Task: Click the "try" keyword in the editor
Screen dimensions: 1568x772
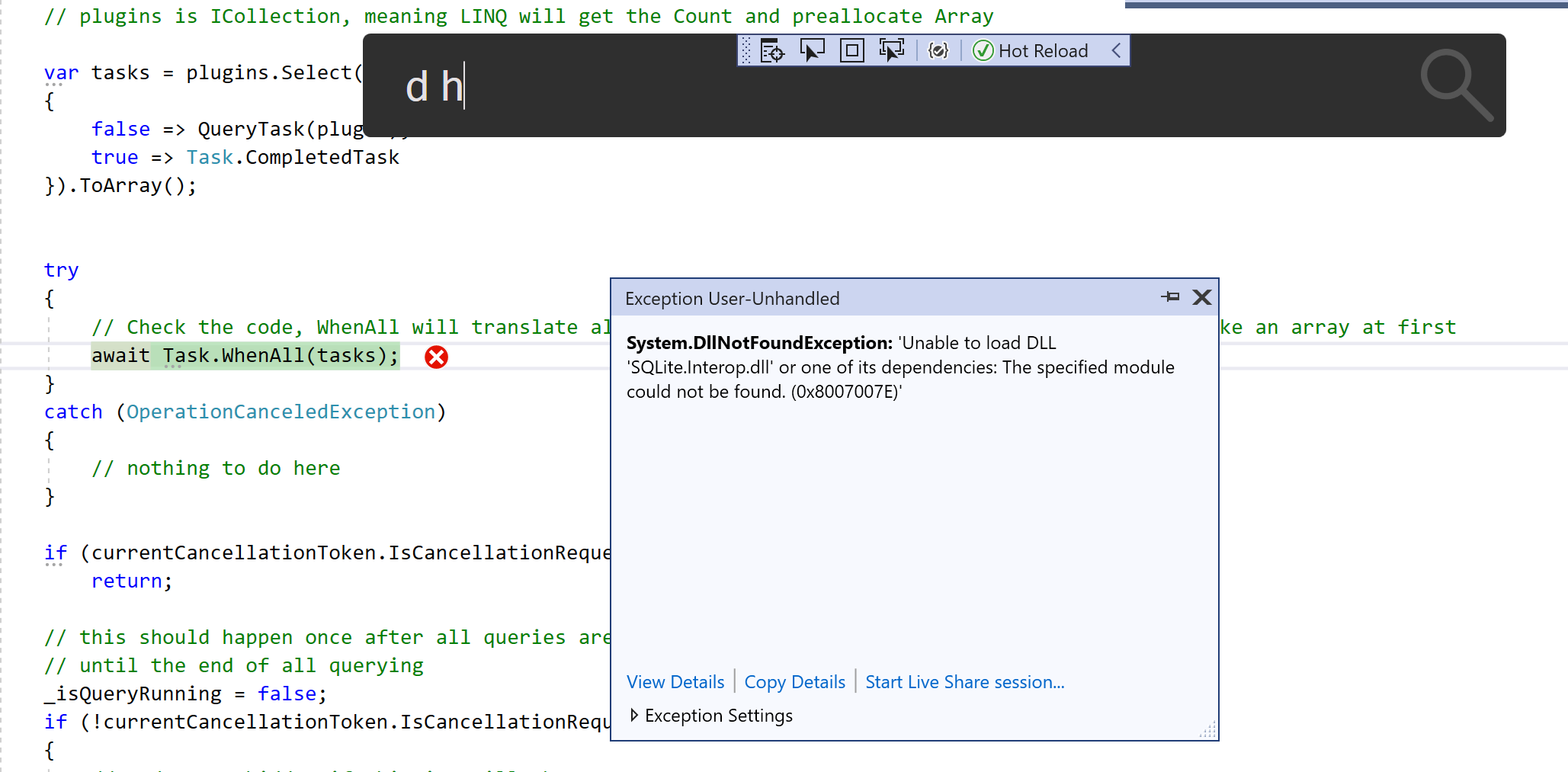Action: 61,271
